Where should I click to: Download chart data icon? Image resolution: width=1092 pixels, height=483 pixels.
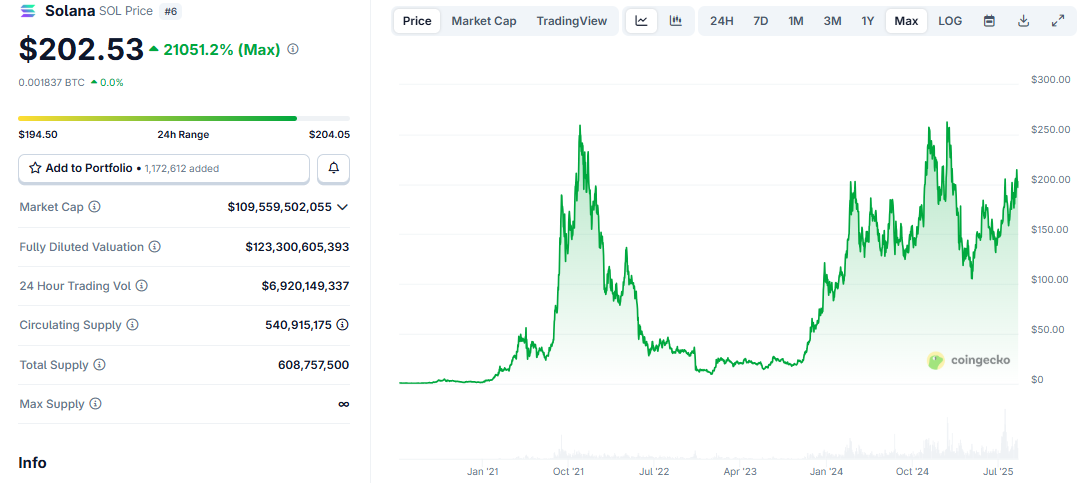pyautogui.click(x=1023, y=21)
